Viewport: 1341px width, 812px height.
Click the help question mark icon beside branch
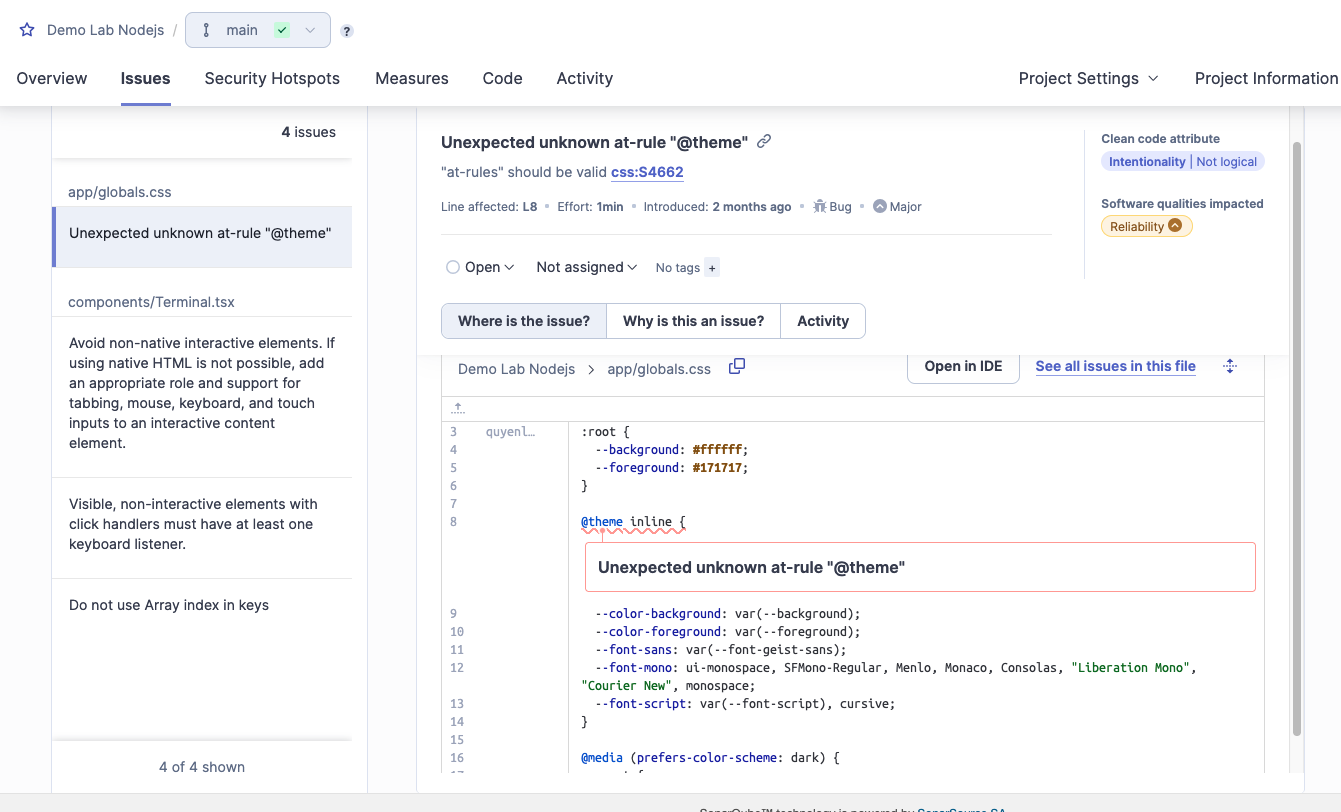coord(347,31)
